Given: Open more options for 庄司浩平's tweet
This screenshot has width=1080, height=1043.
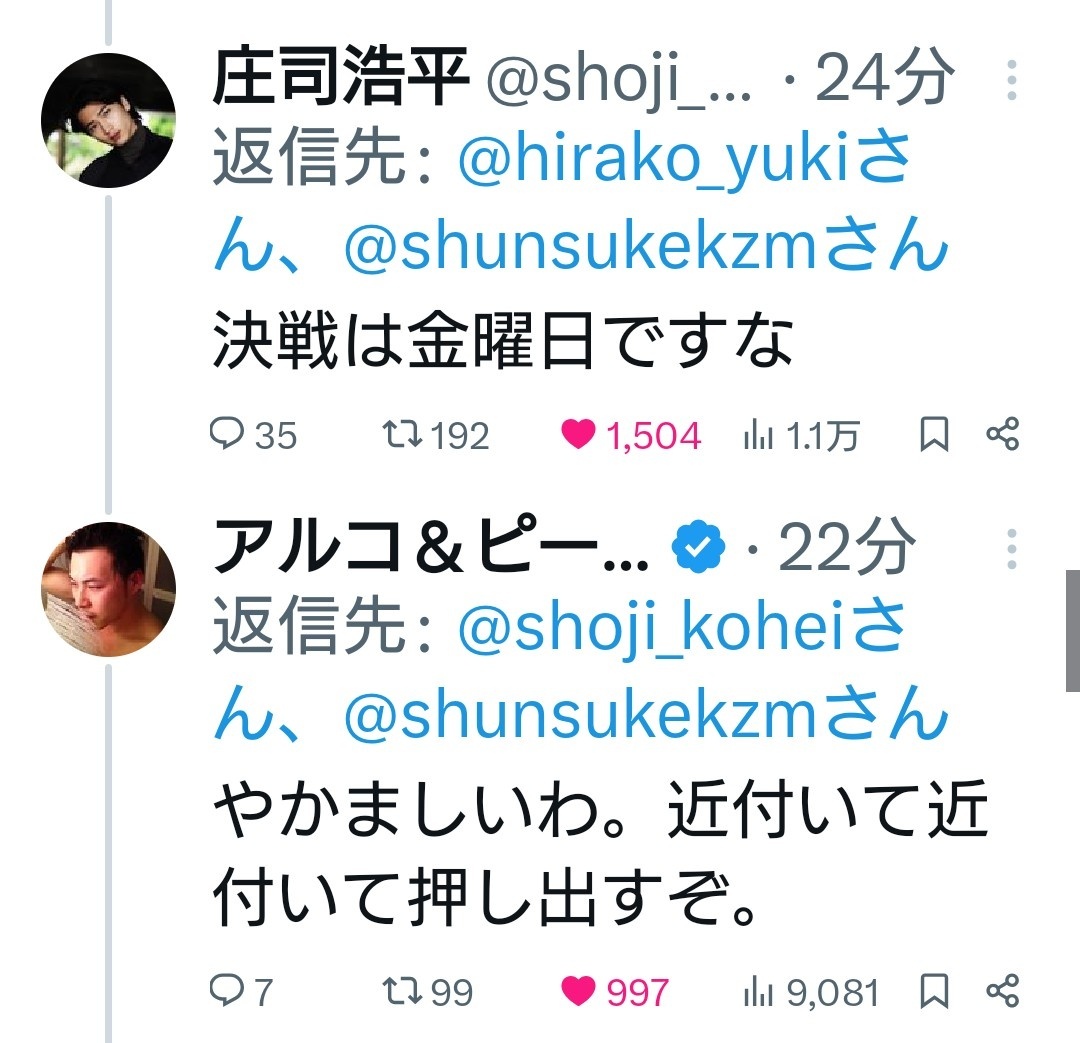Looking at the screenshot, I should coord(1011,82).
